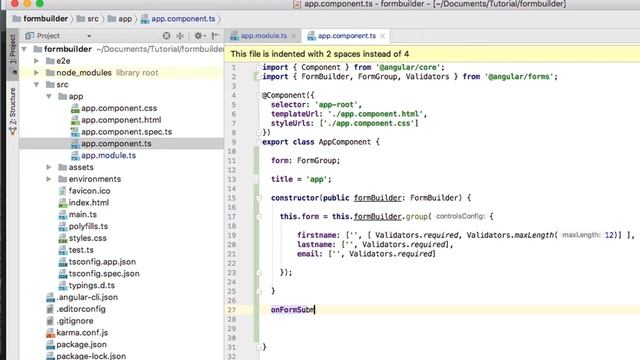
Task: Click the collapse all icon in Project panel
Action: click(x=180, y=36)
